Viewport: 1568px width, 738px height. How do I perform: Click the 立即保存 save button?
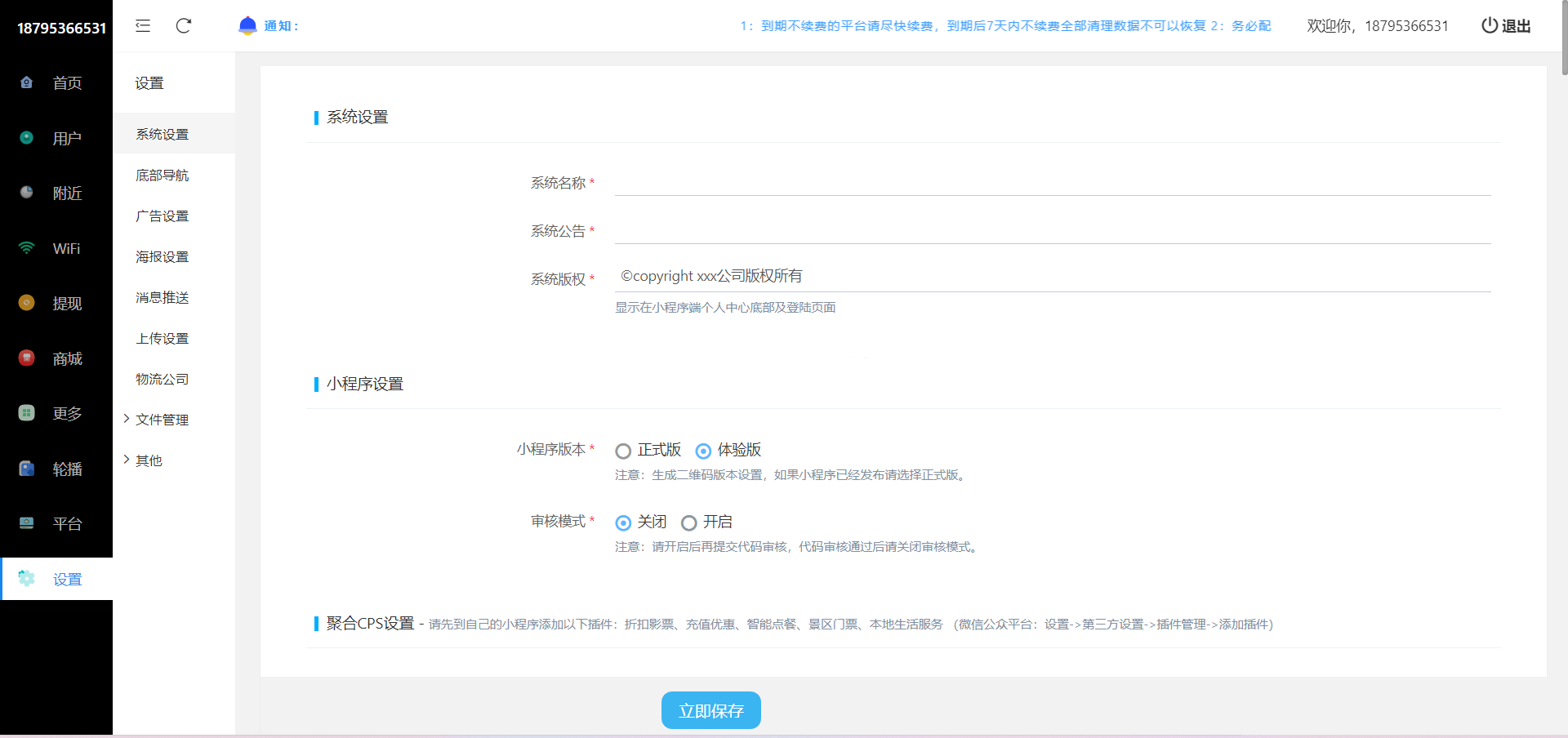point(711,710)
